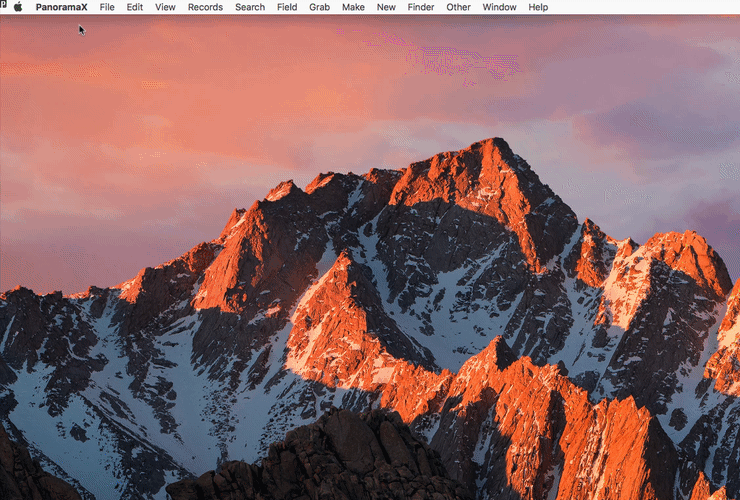Open the Make menu
Viewport: 740px width, 500px height.
[x=353, y=7]
